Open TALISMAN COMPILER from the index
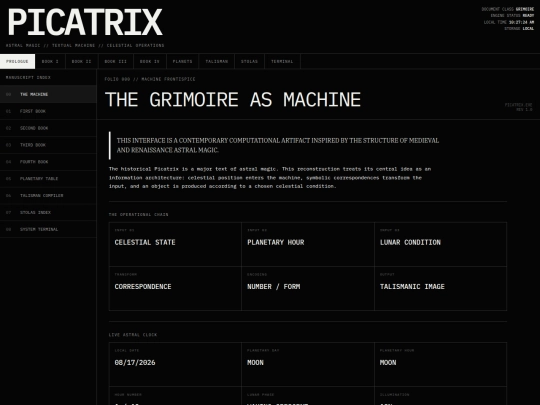540x405 pixels. (48, 196)
